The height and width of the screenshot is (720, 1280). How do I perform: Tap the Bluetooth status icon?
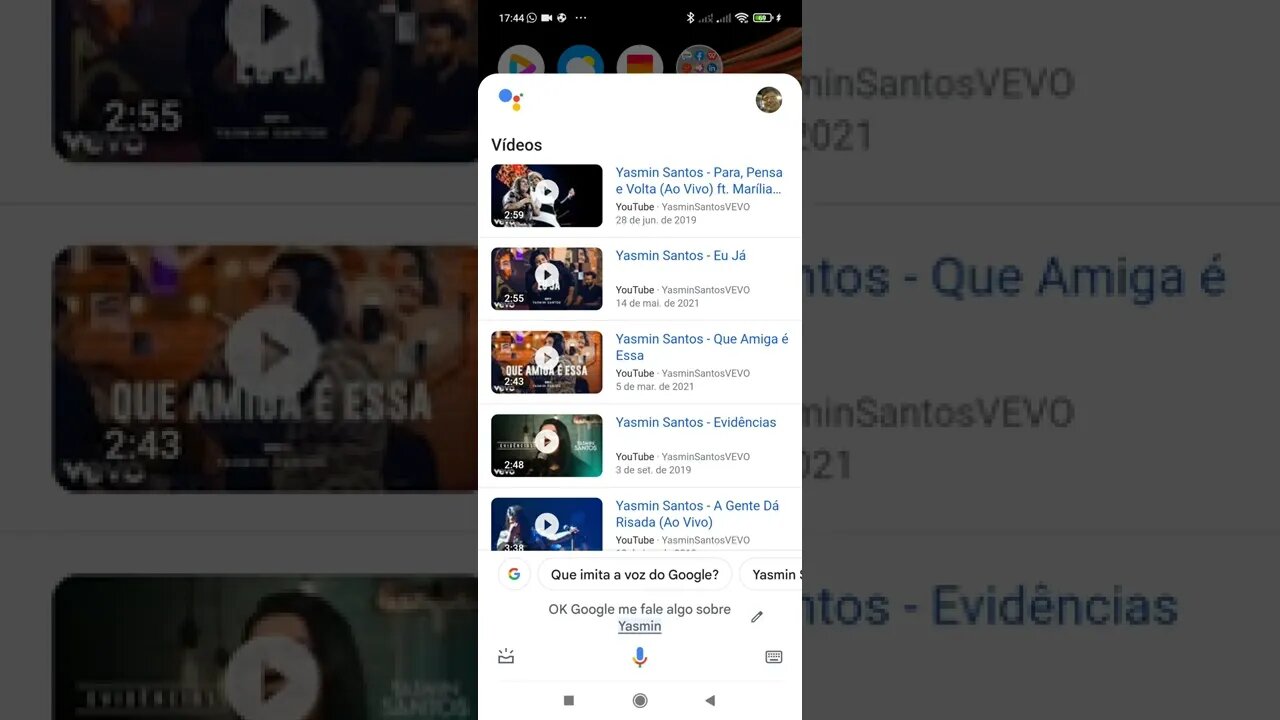689,18
